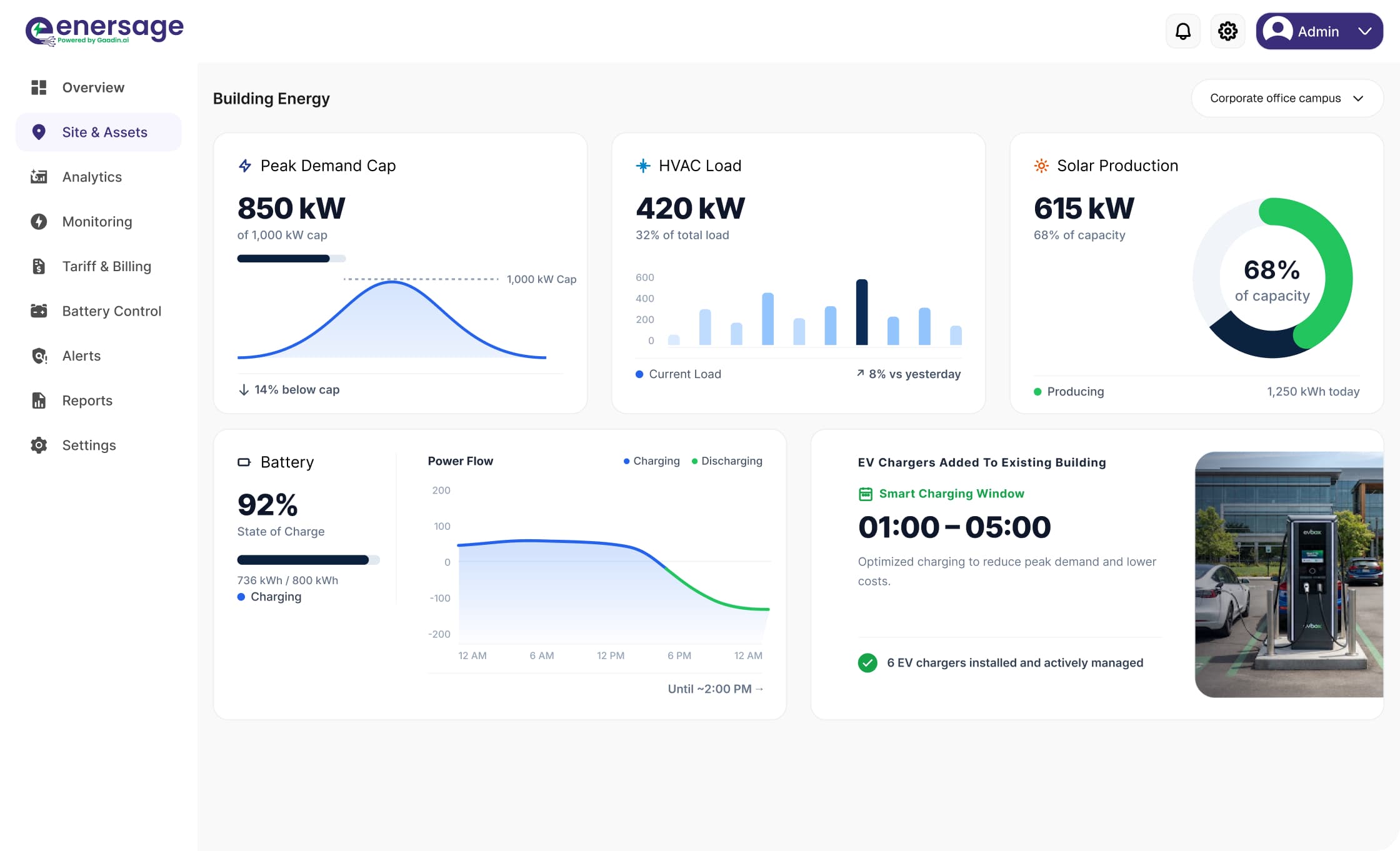The width and height of the screenshot is (1400, 851).
Task: Click the Monitoring bolt icon
Action: pos(39,222)
